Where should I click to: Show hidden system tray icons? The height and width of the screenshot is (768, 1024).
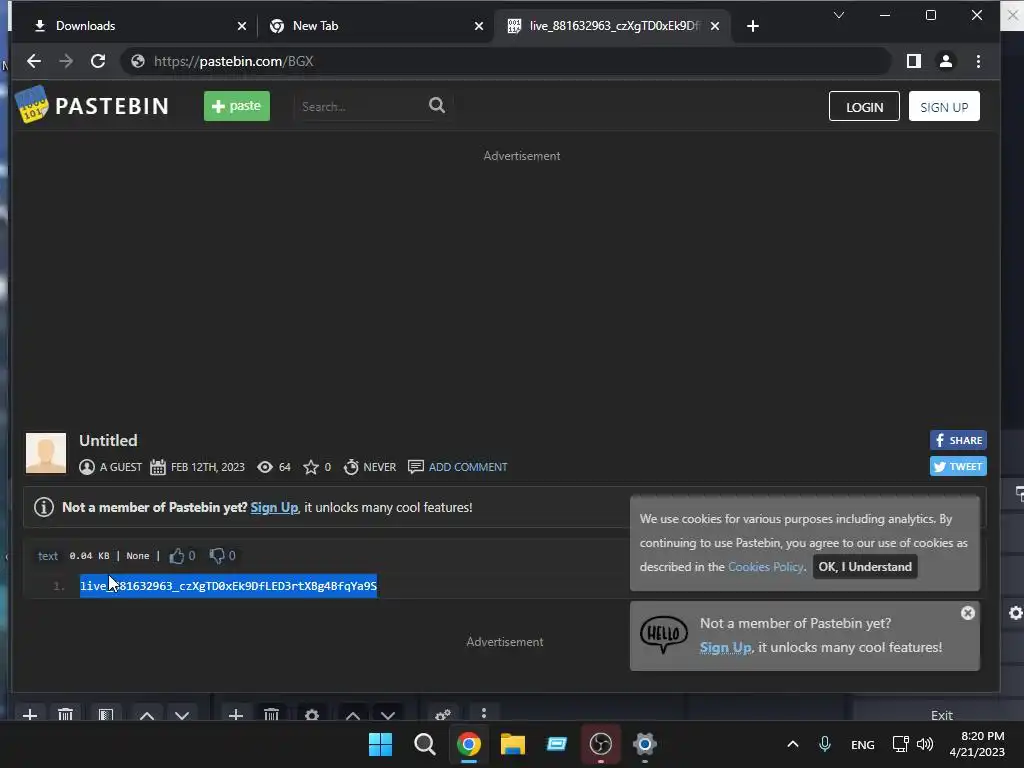tap(793, 744)
